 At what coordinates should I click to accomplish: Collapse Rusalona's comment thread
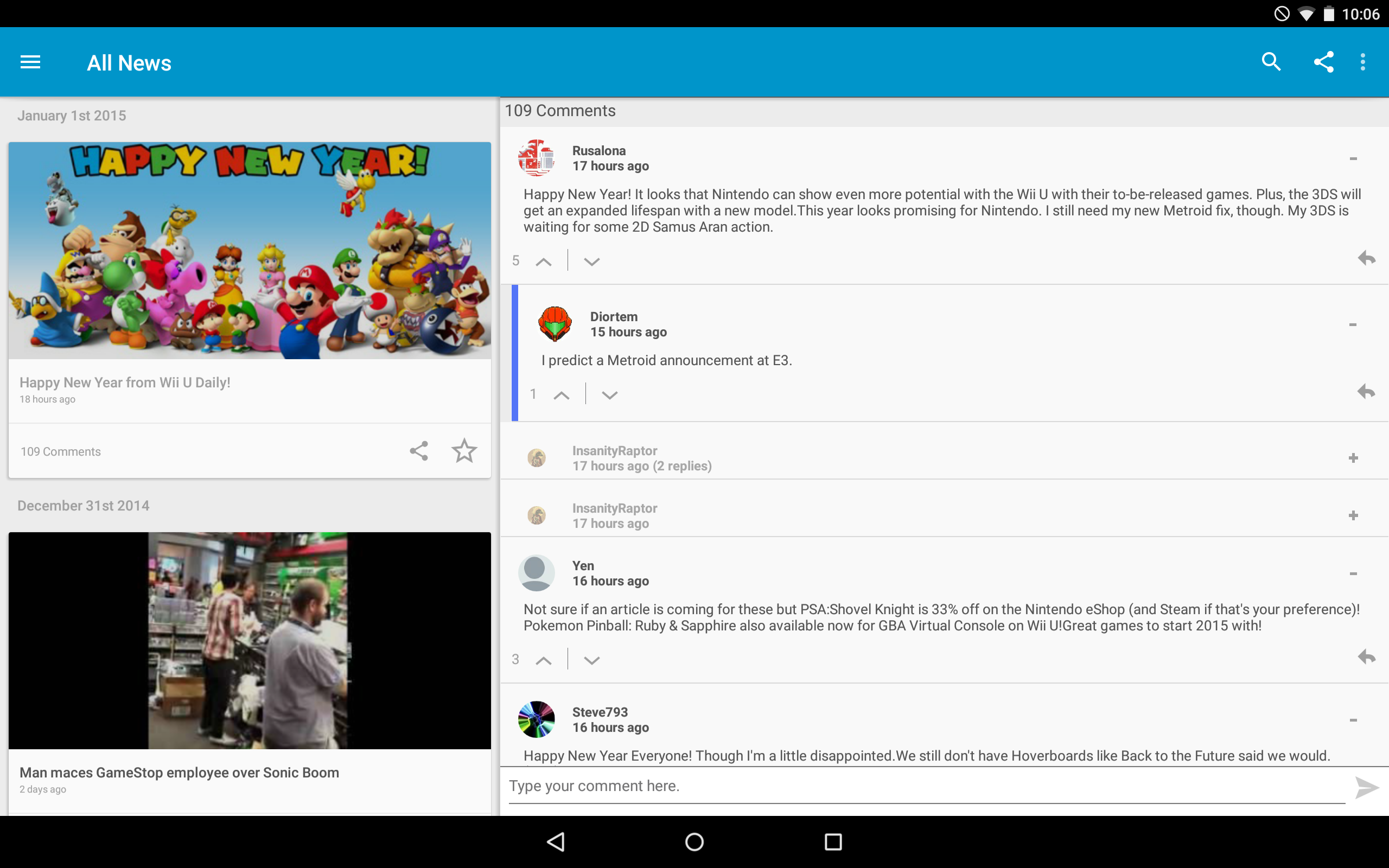coord(1353,158)
